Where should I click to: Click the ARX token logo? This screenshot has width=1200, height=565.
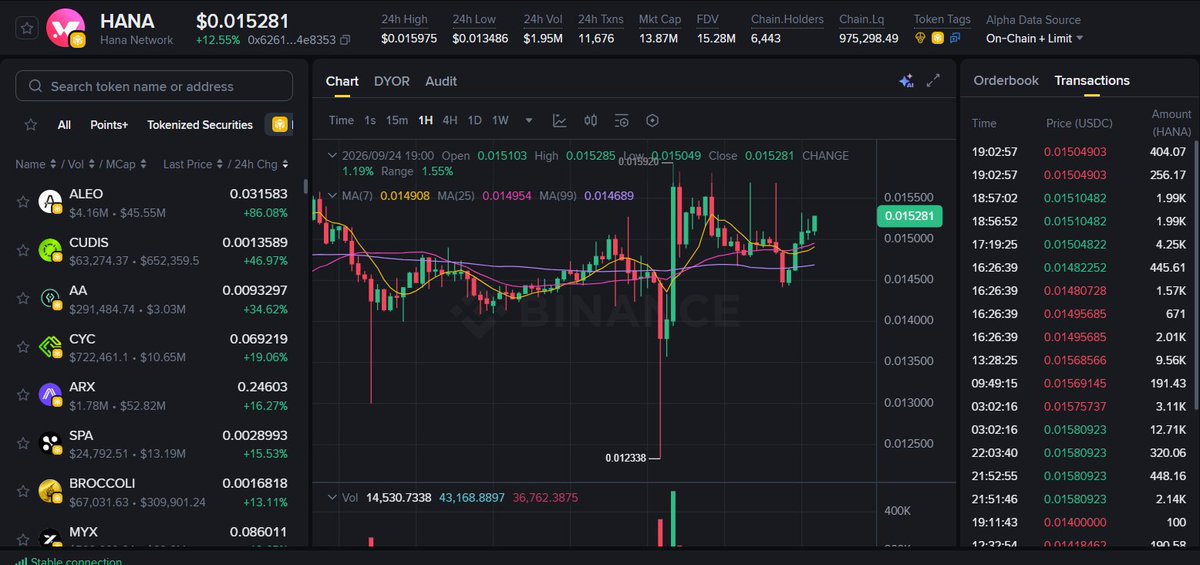tap(50, 394)
